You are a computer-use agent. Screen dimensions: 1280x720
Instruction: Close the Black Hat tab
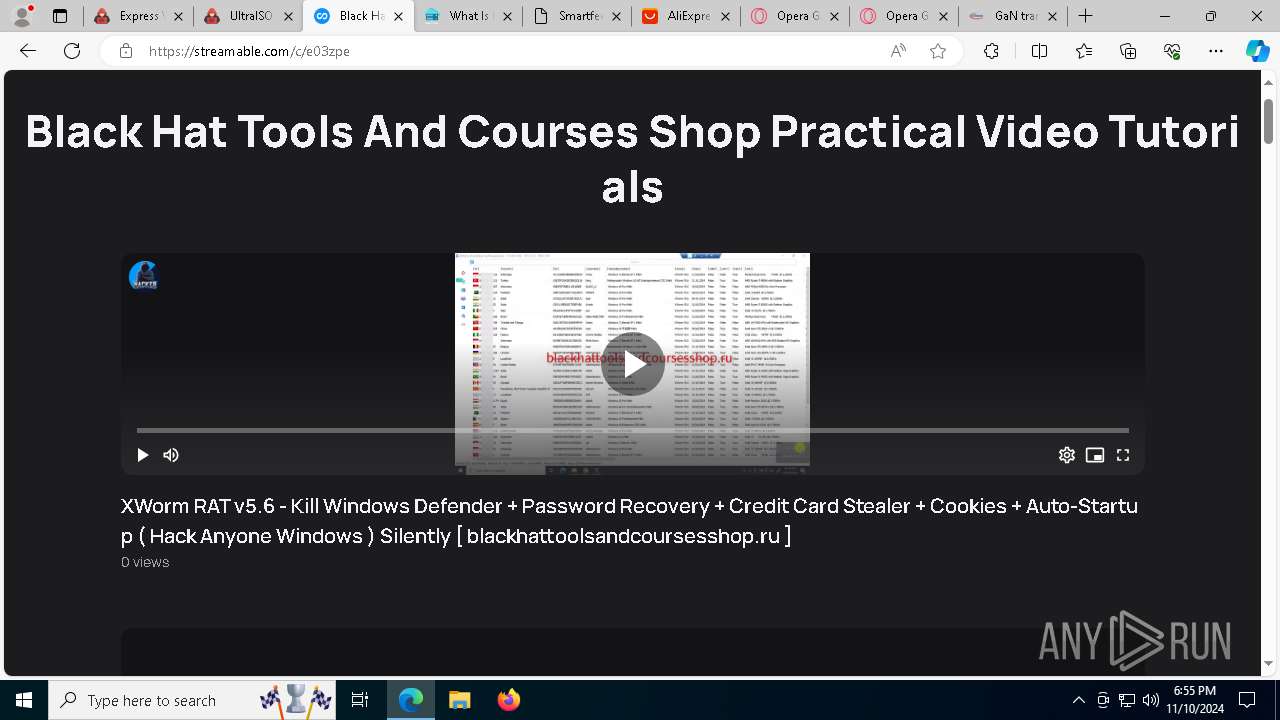(x=398, y=16)
